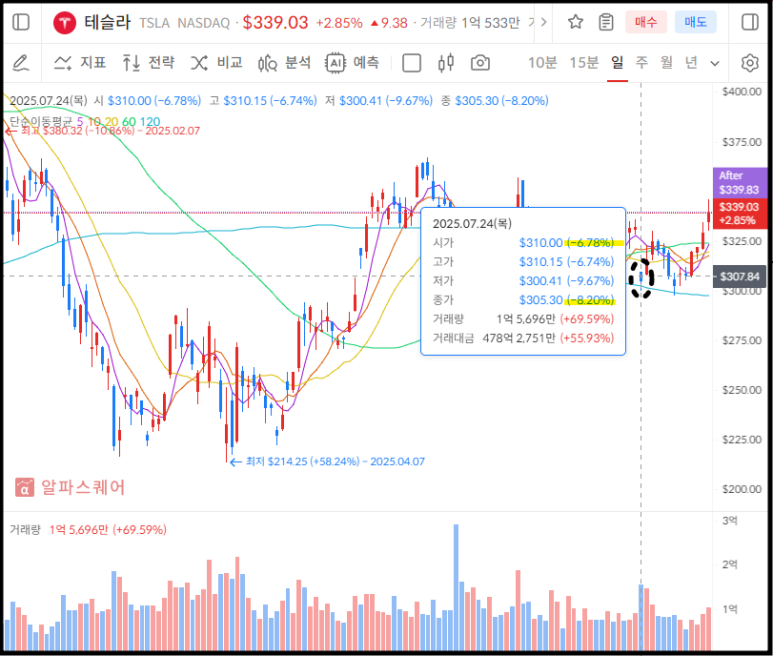The width and height of the screenshot is (773, 656).
Task: Click the 테슬라 stock name
Action: (107, 22)
